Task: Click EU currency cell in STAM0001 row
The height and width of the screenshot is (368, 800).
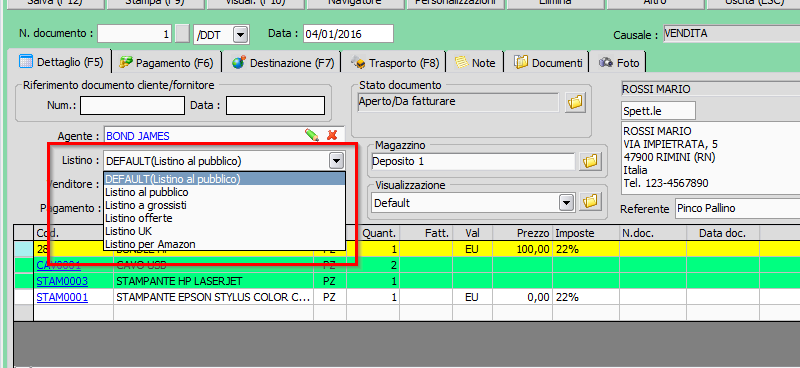Action: pos(472,297)
